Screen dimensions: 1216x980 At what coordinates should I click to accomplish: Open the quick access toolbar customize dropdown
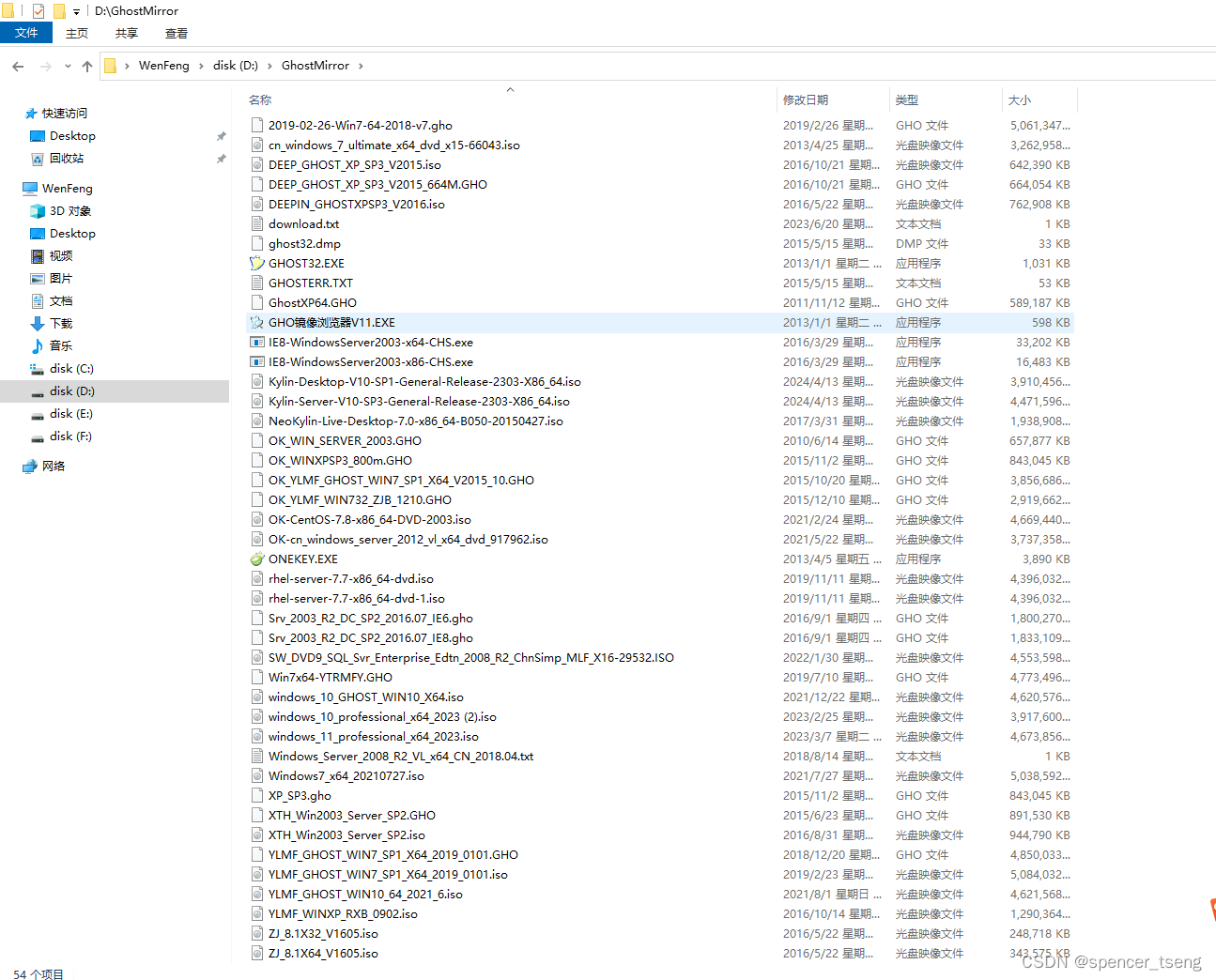[x=76, y=12]
